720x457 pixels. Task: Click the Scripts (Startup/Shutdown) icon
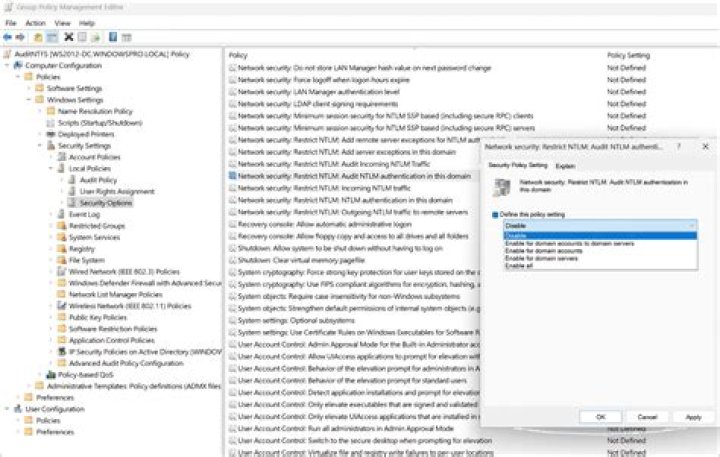coord(51,123)
